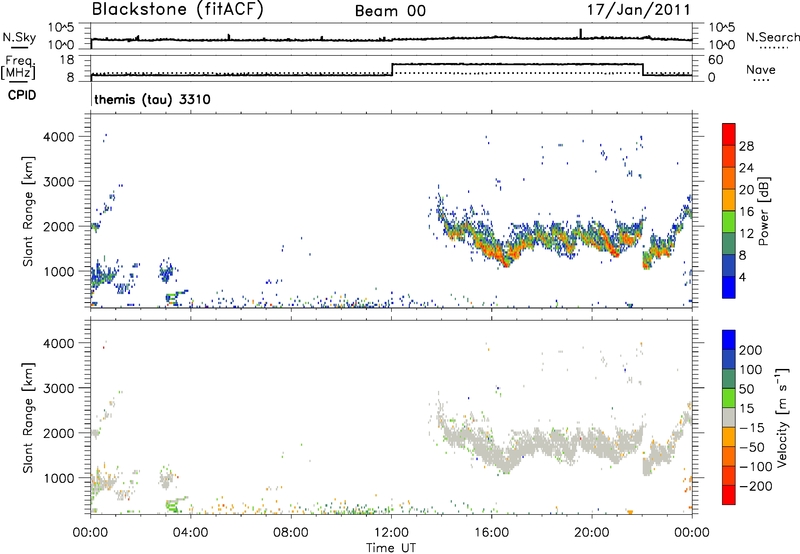This screenshot has width=800, height=554.
Task: Click the 08:00 time axis tick label
Action: click(x=291, y=533)
